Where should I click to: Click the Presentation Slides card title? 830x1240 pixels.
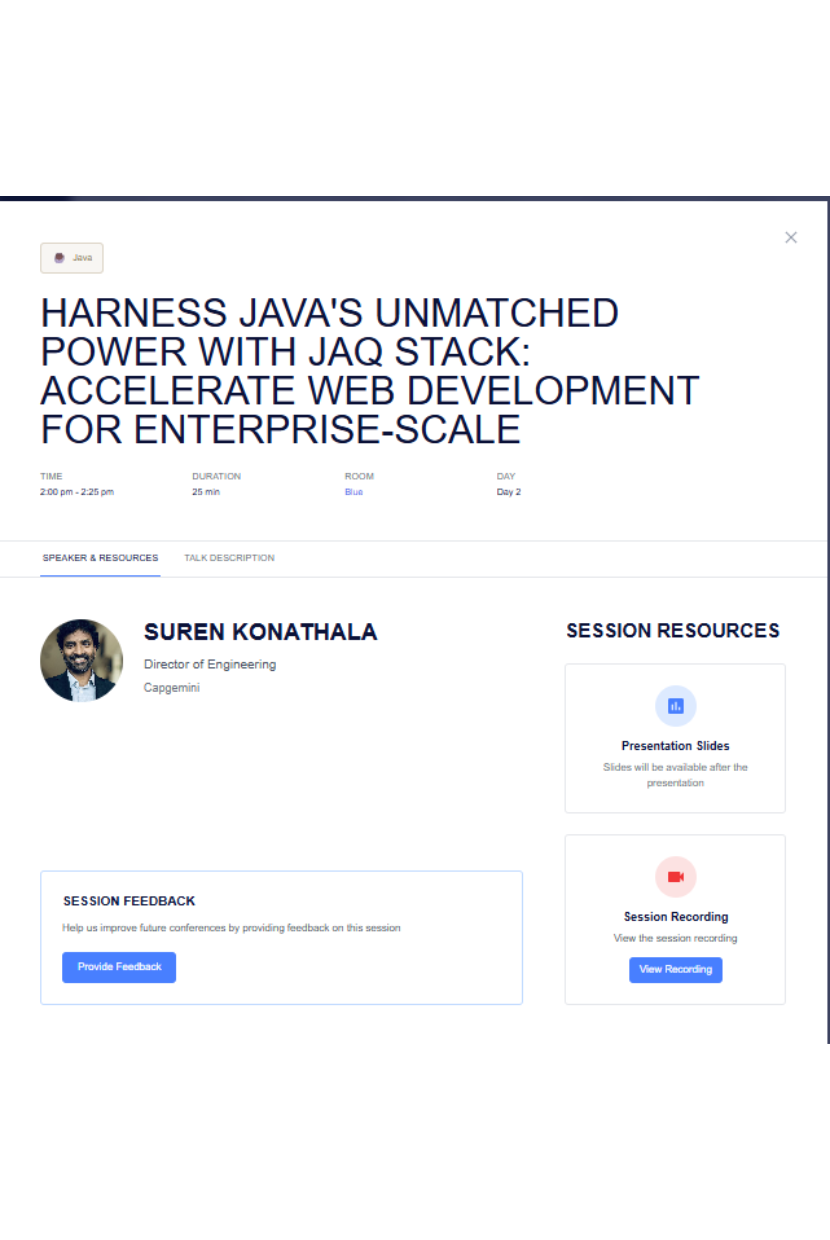click(x=675, y=746)
